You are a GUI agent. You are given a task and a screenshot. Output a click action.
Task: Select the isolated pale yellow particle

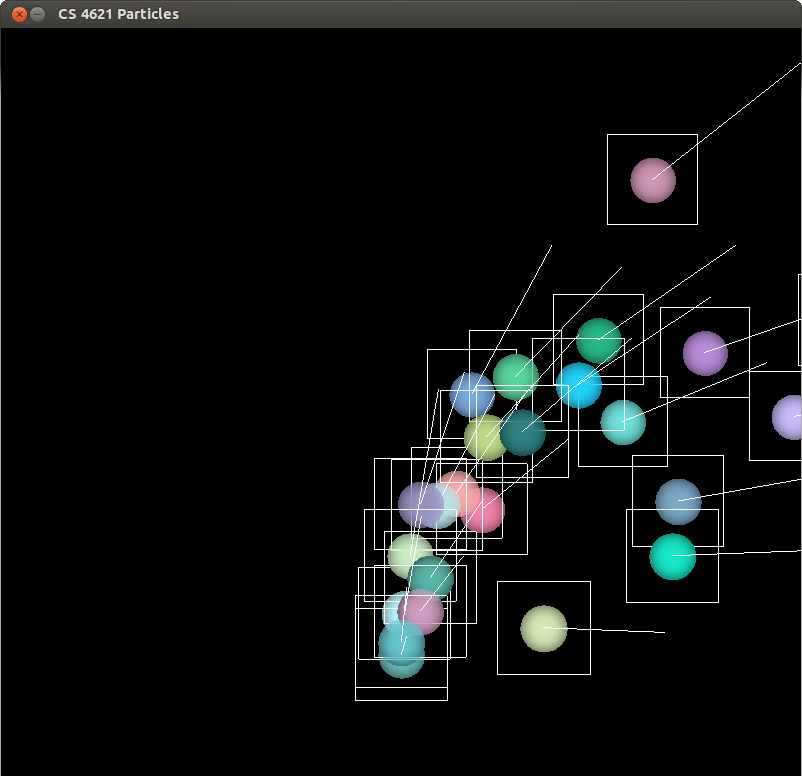[x=544, y=628]
